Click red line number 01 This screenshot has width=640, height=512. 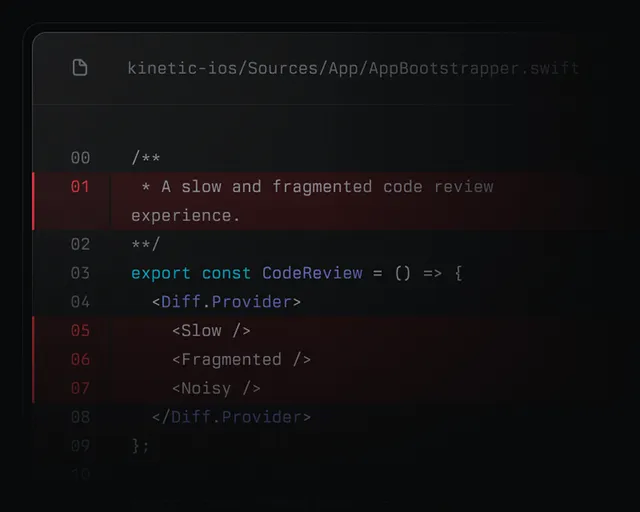80,187
